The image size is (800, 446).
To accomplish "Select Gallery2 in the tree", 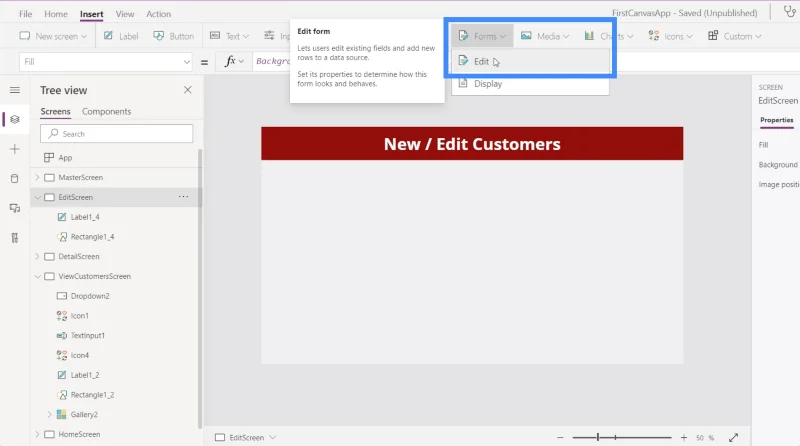I will pos(84,414).
